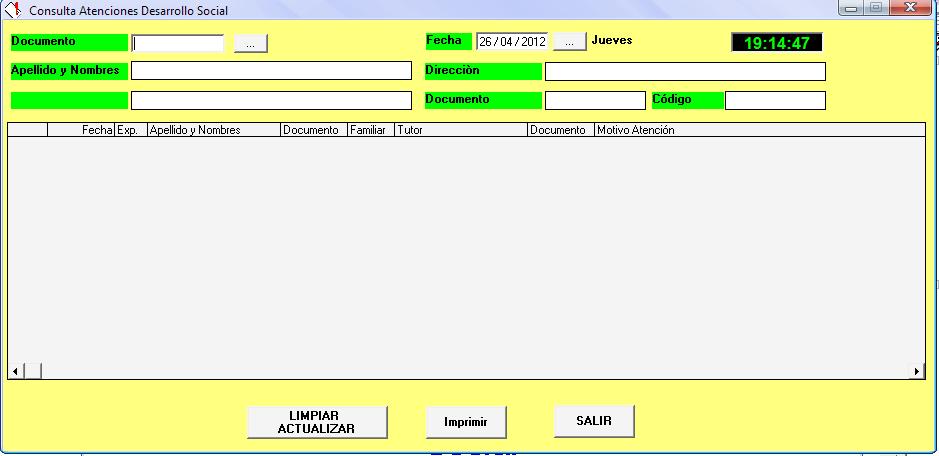Focus the Código input field

tap(774, 101)
